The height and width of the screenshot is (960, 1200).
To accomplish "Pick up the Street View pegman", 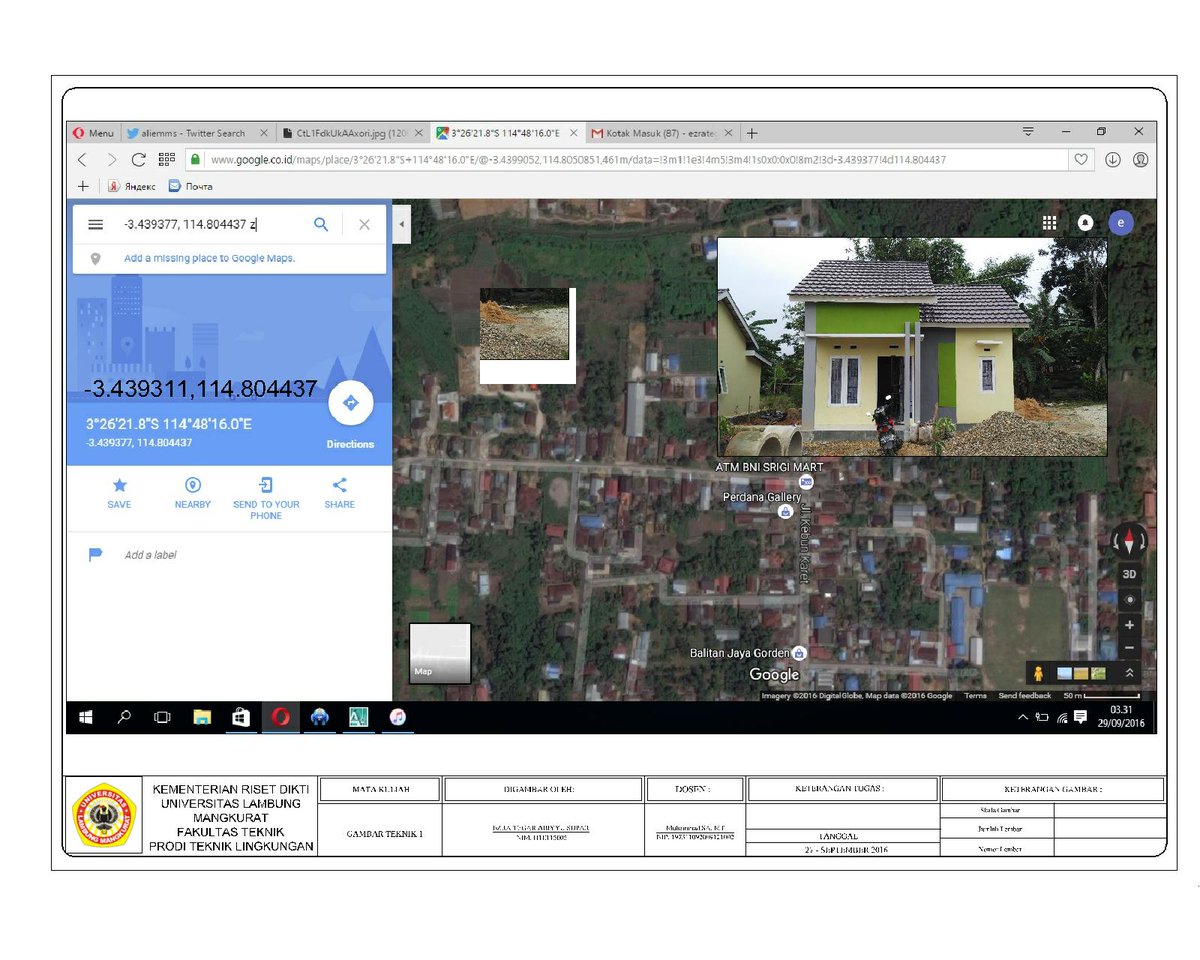I will click(x=1039, y=673).
